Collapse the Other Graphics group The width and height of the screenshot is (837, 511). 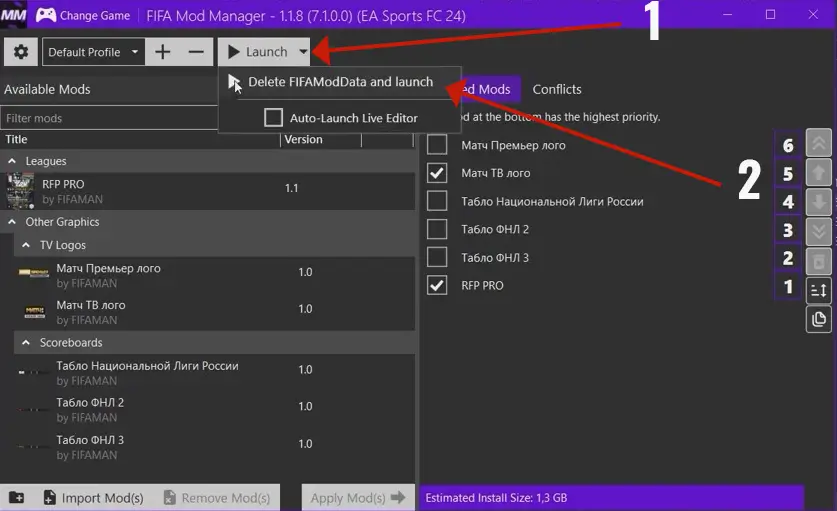(12, 222)
